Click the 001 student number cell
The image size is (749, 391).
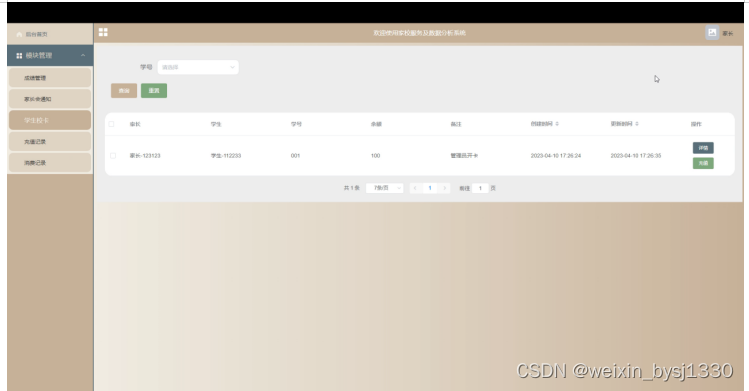[295, 156]
